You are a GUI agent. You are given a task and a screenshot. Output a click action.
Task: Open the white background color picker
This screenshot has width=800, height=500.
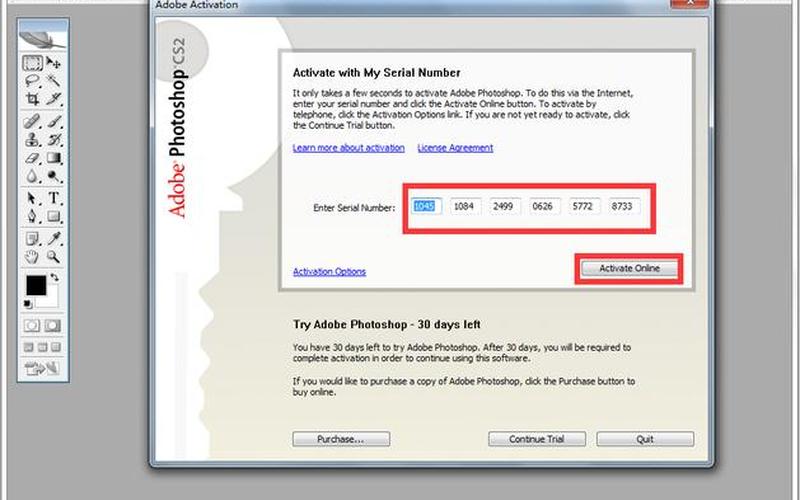(50, 301)
